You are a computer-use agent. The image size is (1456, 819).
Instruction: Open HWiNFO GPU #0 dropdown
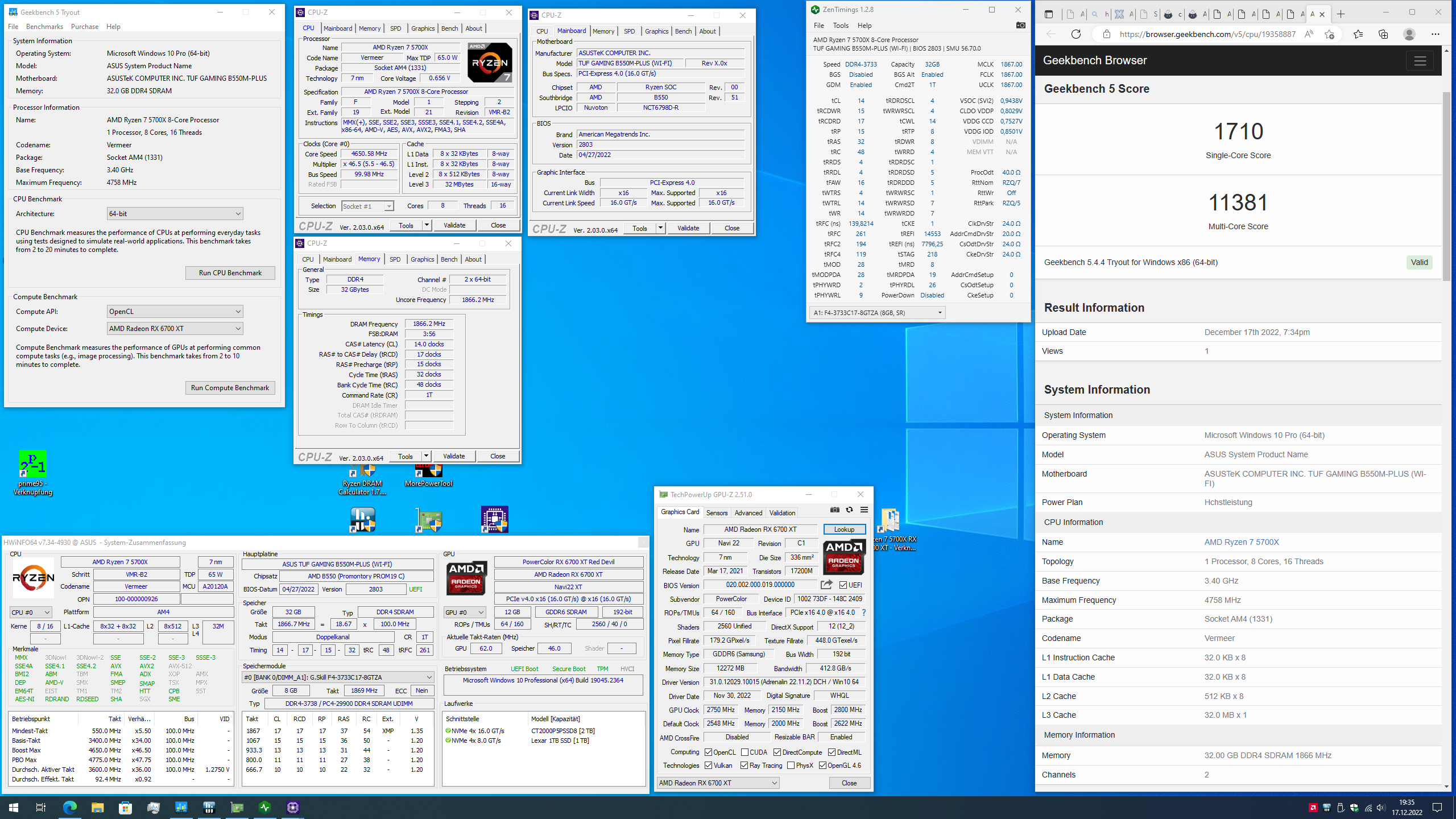(x=465, y=612)
